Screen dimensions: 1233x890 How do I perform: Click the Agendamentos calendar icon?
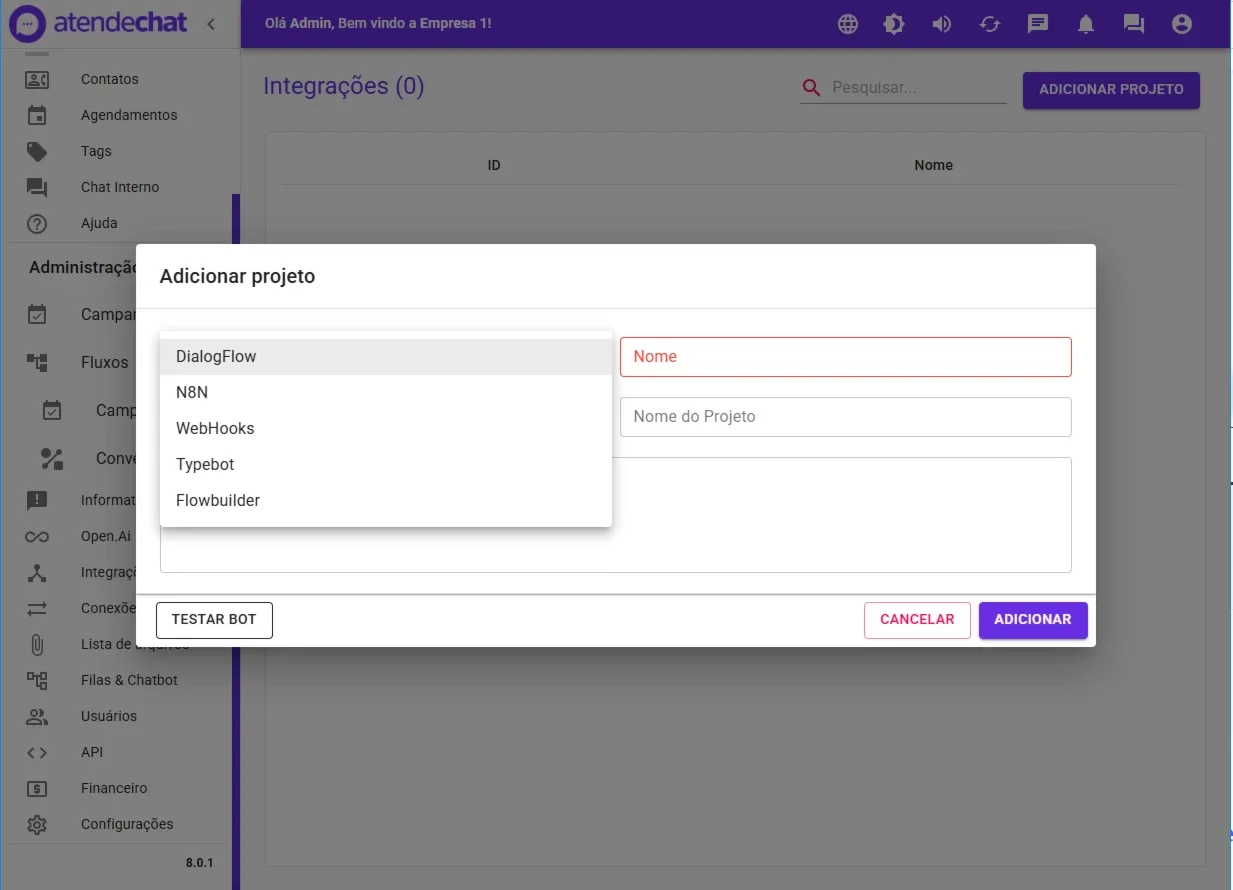tap(37, 115)
